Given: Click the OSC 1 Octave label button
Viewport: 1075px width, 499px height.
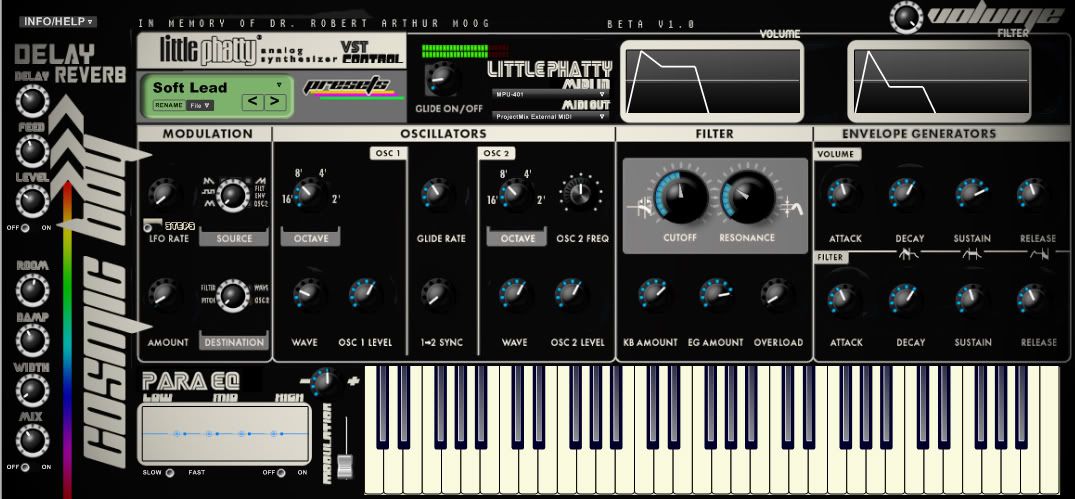Looking at the screenshot, I should [311, 239].
